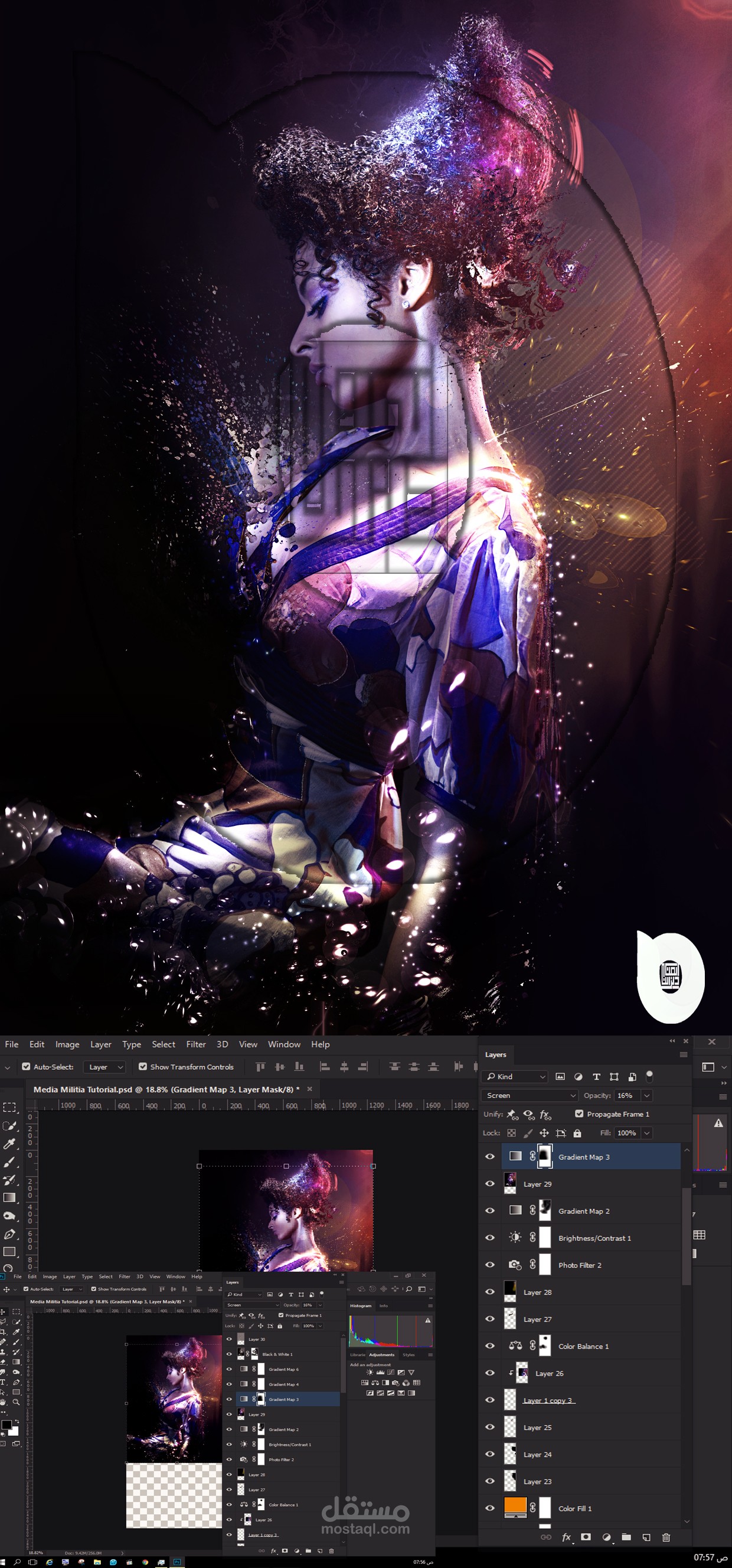Open the Kind filter dropdown
Screen dimensions: 732x1568
point(515,1077)
